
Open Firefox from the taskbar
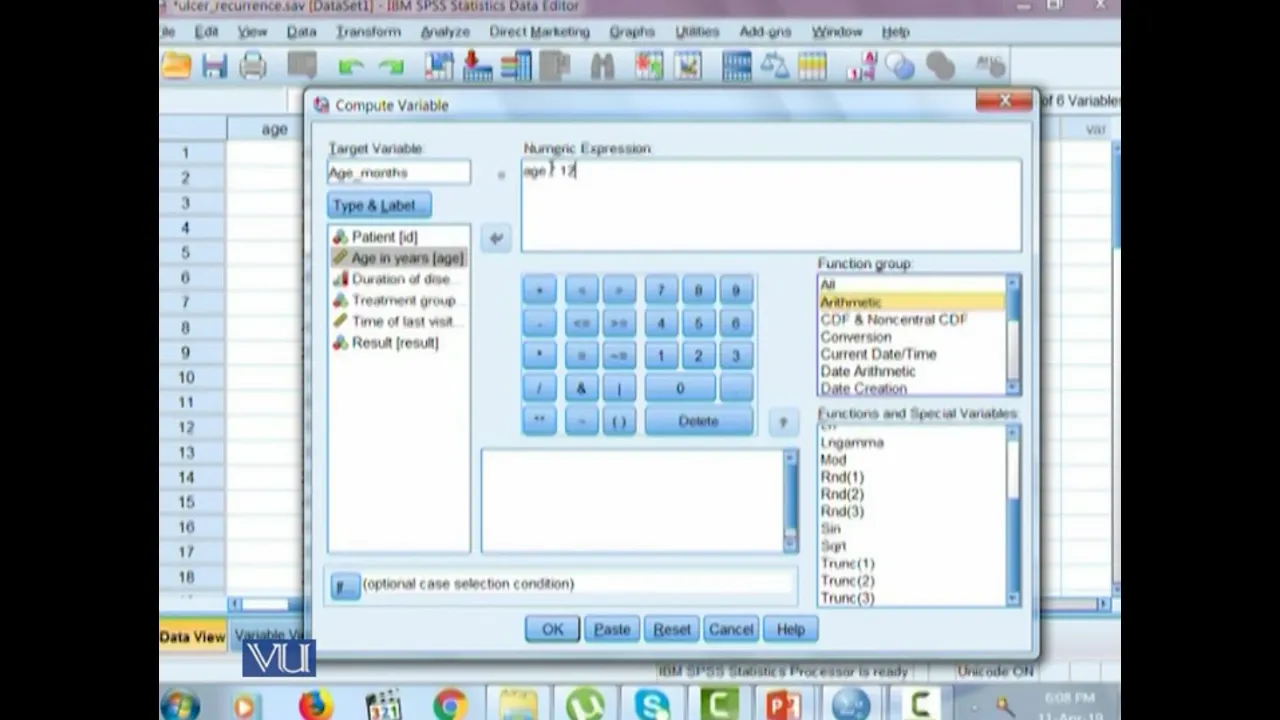click(x=316, y=706)
